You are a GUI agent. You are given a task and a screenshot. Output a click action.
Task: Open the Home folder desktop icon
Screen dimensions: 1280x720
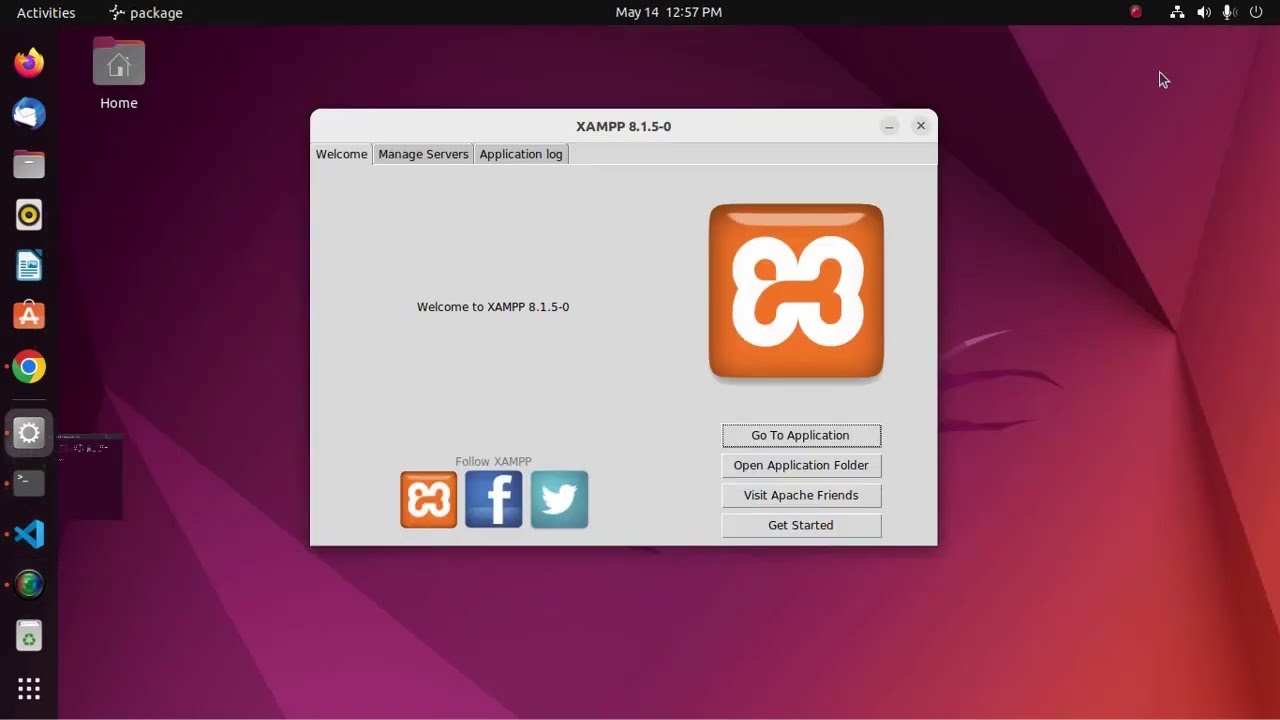119,74
